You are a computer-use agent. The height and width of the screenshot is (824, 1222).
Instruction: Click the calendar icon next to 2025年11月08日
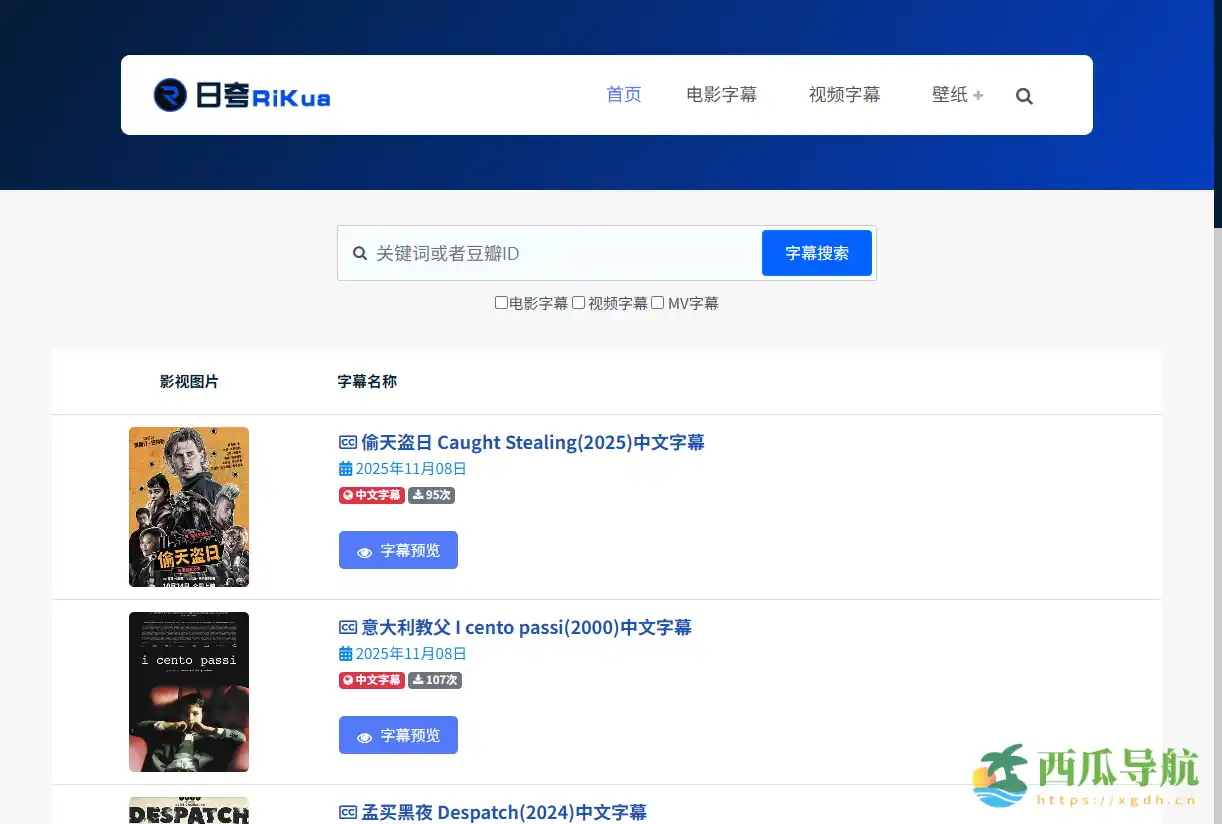(345, 468)
